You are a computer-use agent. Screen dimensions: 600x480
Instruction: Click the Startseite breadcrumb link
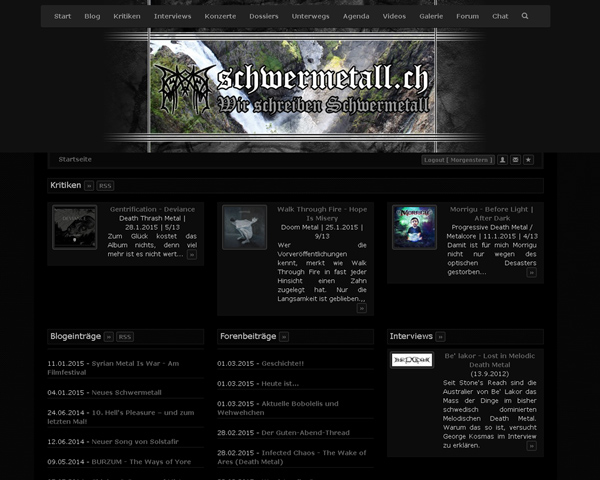point(75,159)
